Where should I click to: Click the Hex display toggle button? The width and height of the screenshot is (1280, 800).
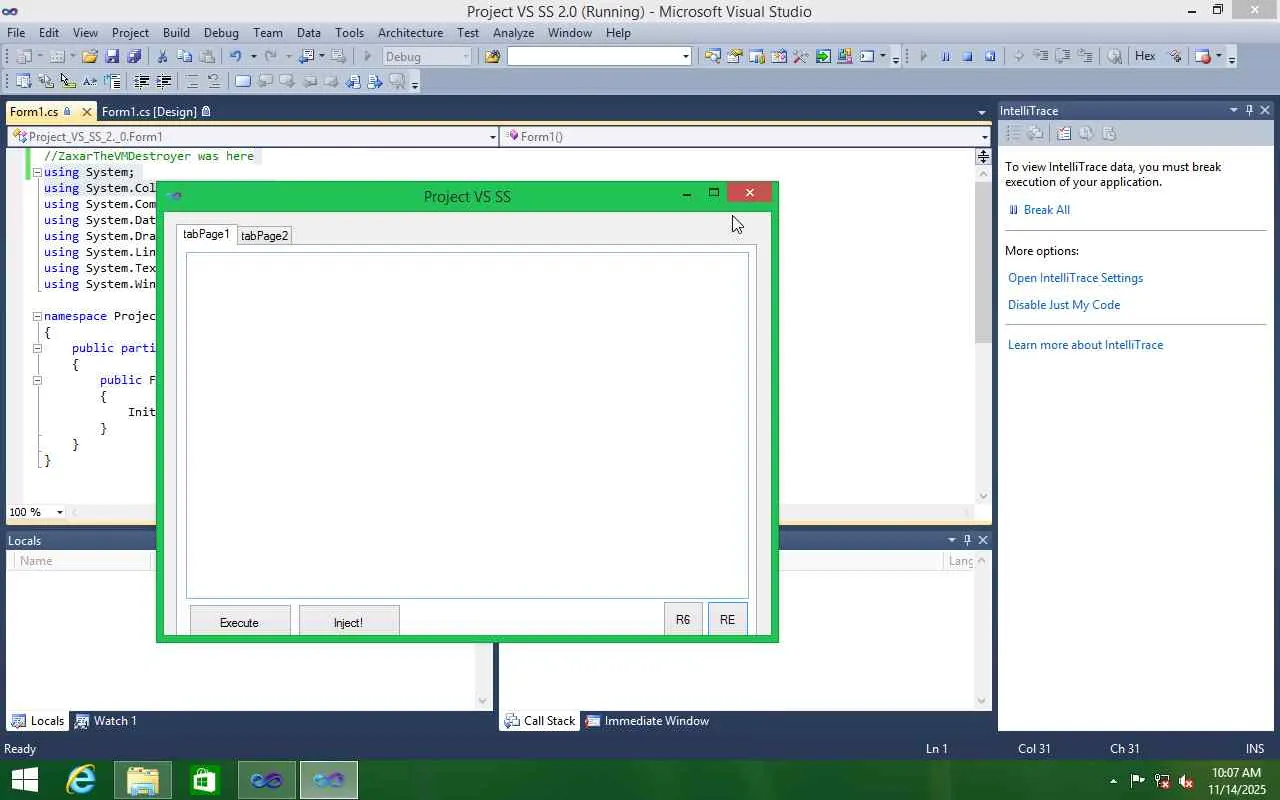pyautogui.click(x=1145, y=56)
